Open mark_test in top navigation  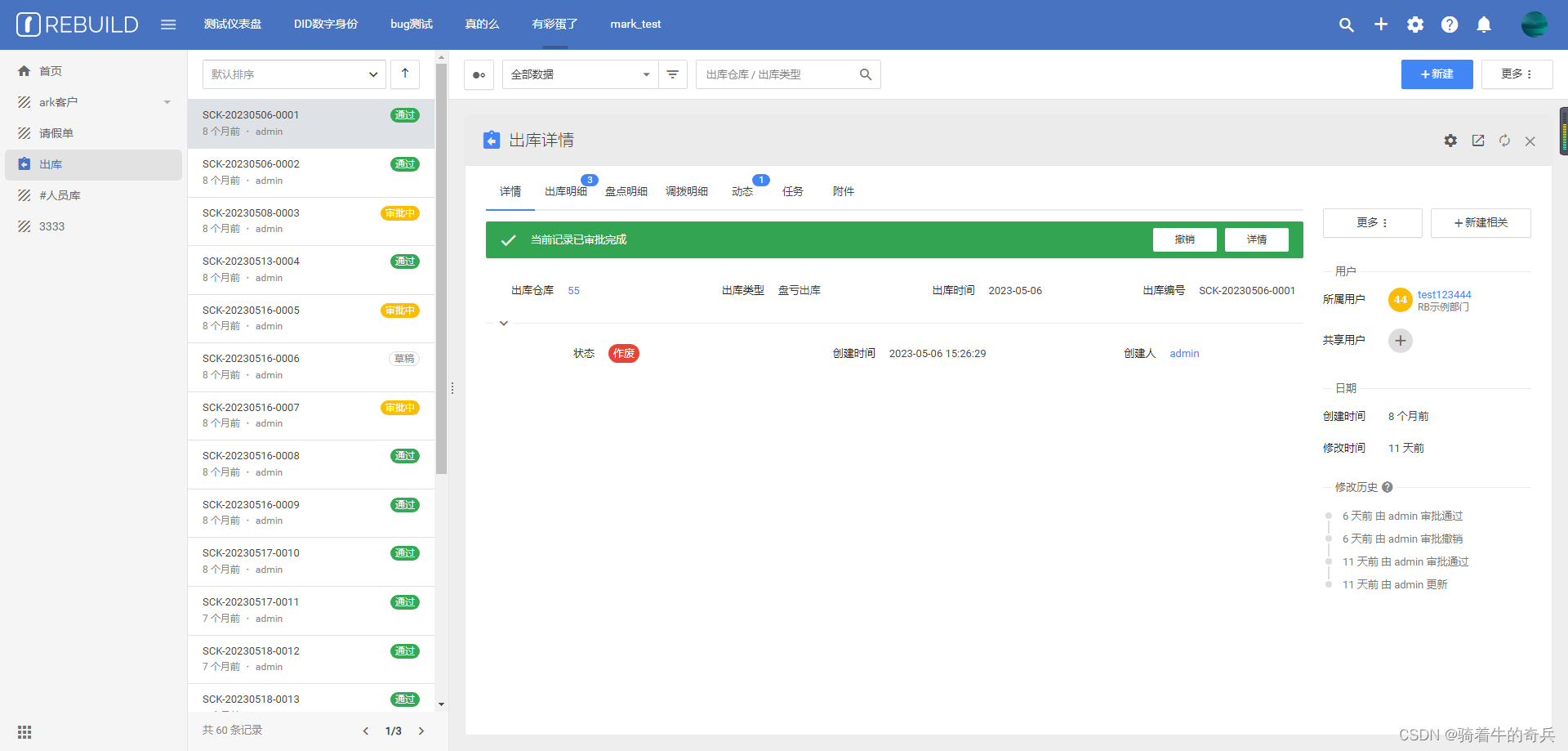635,25
